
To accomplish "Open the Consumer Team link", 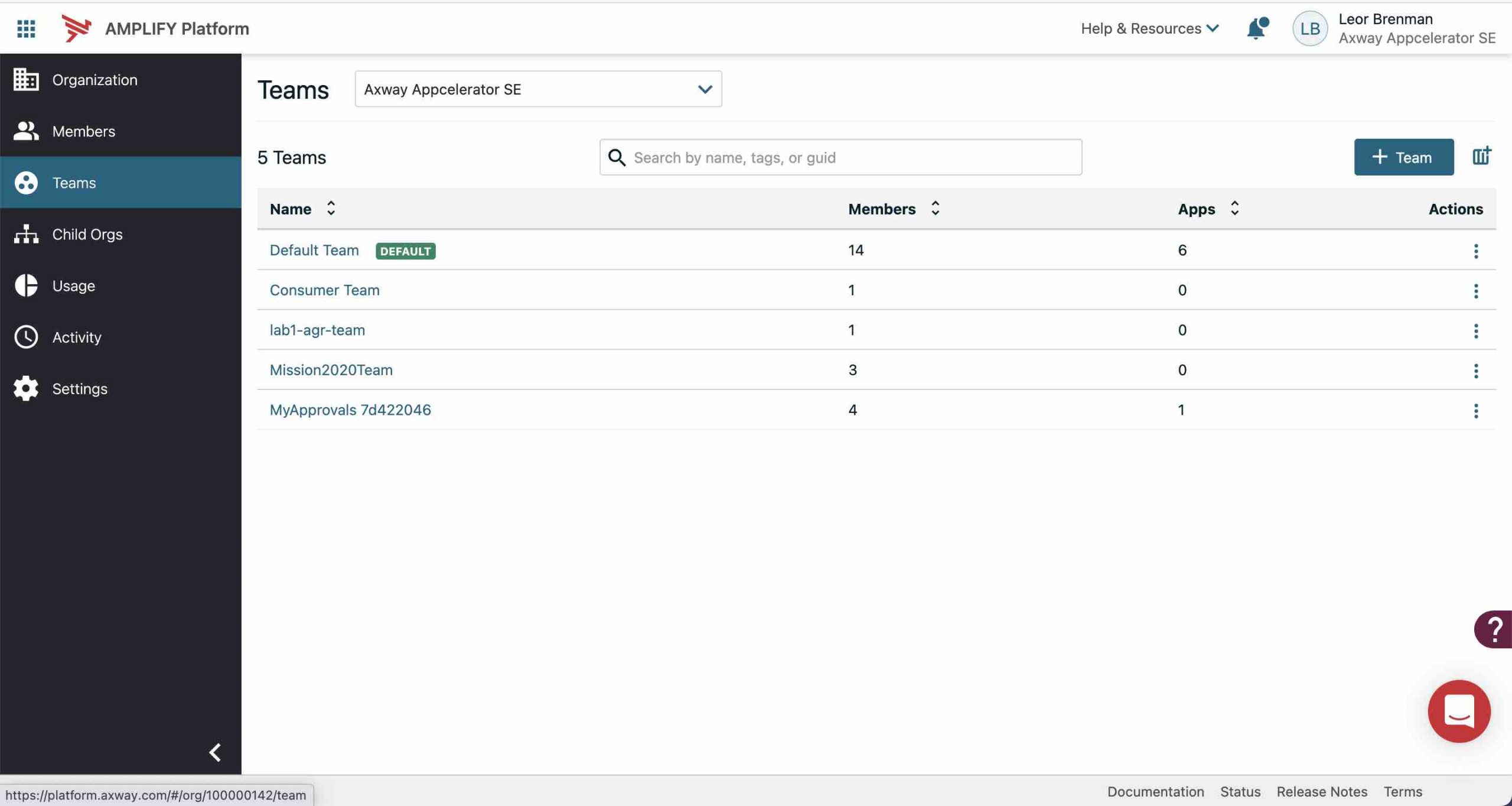I will click(x=324, y=290).
